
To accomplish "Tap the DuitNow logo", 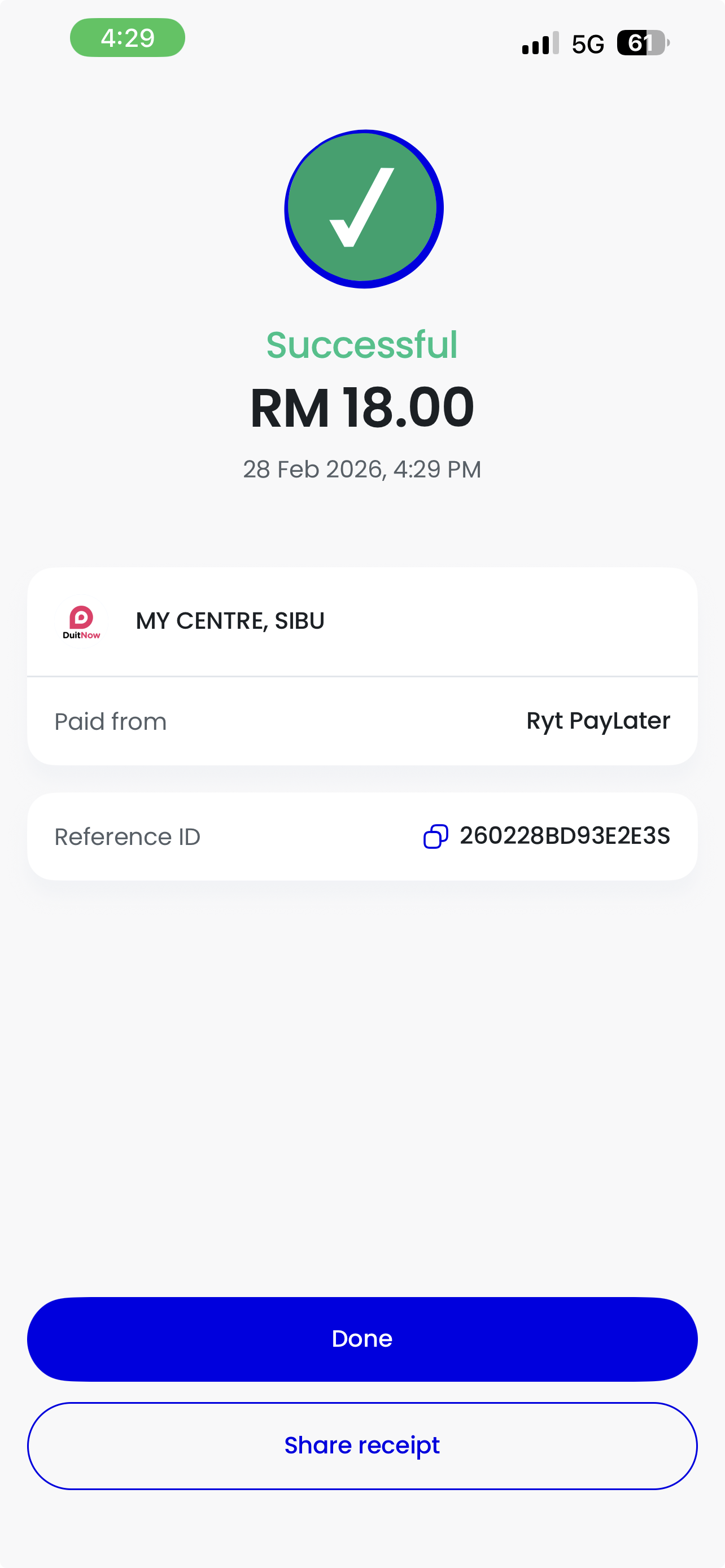I will click(x=81, y=621).
